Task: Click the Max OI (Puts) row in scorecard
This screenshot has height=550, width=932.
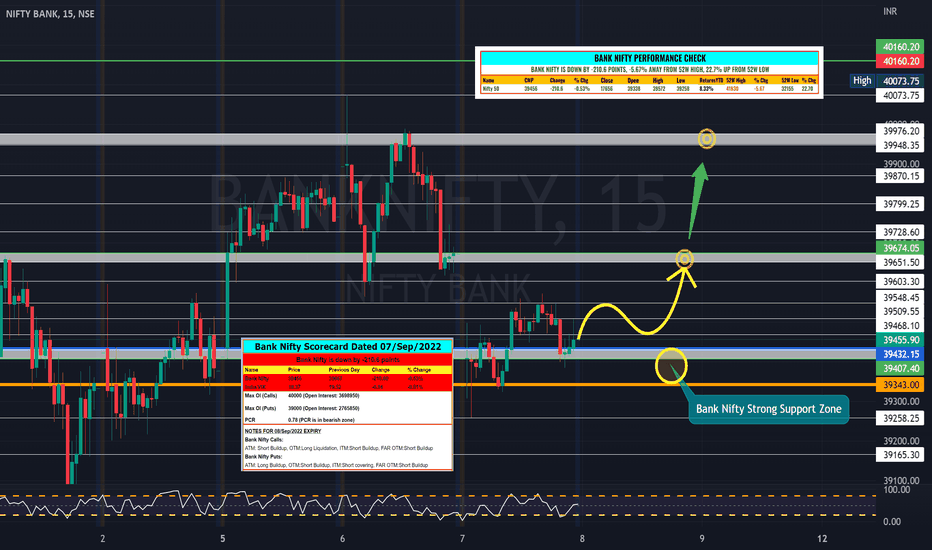Action: (348, 408)
